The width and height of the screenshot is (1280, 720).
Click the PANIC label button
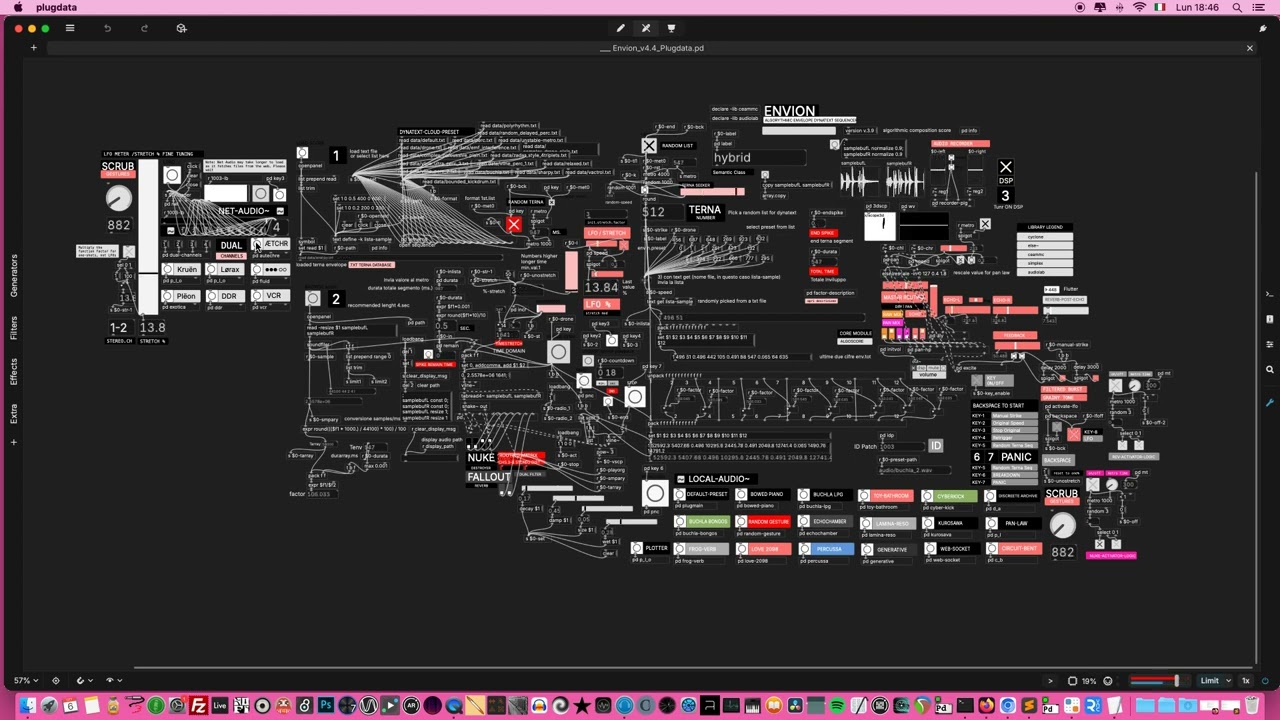tap(1016, 457)
